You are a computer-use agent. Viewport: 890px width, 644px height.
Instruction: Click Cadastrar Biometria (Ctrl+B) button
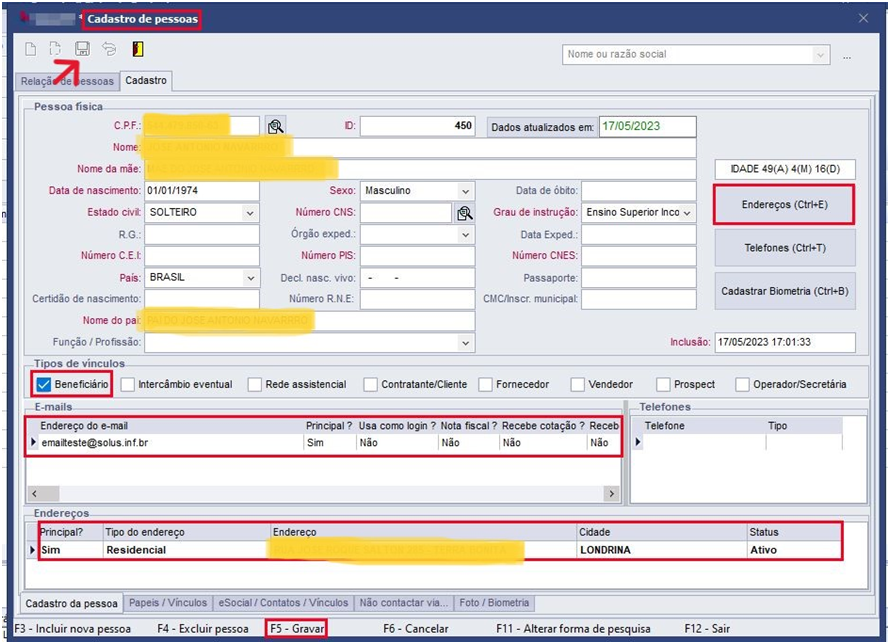785,291
